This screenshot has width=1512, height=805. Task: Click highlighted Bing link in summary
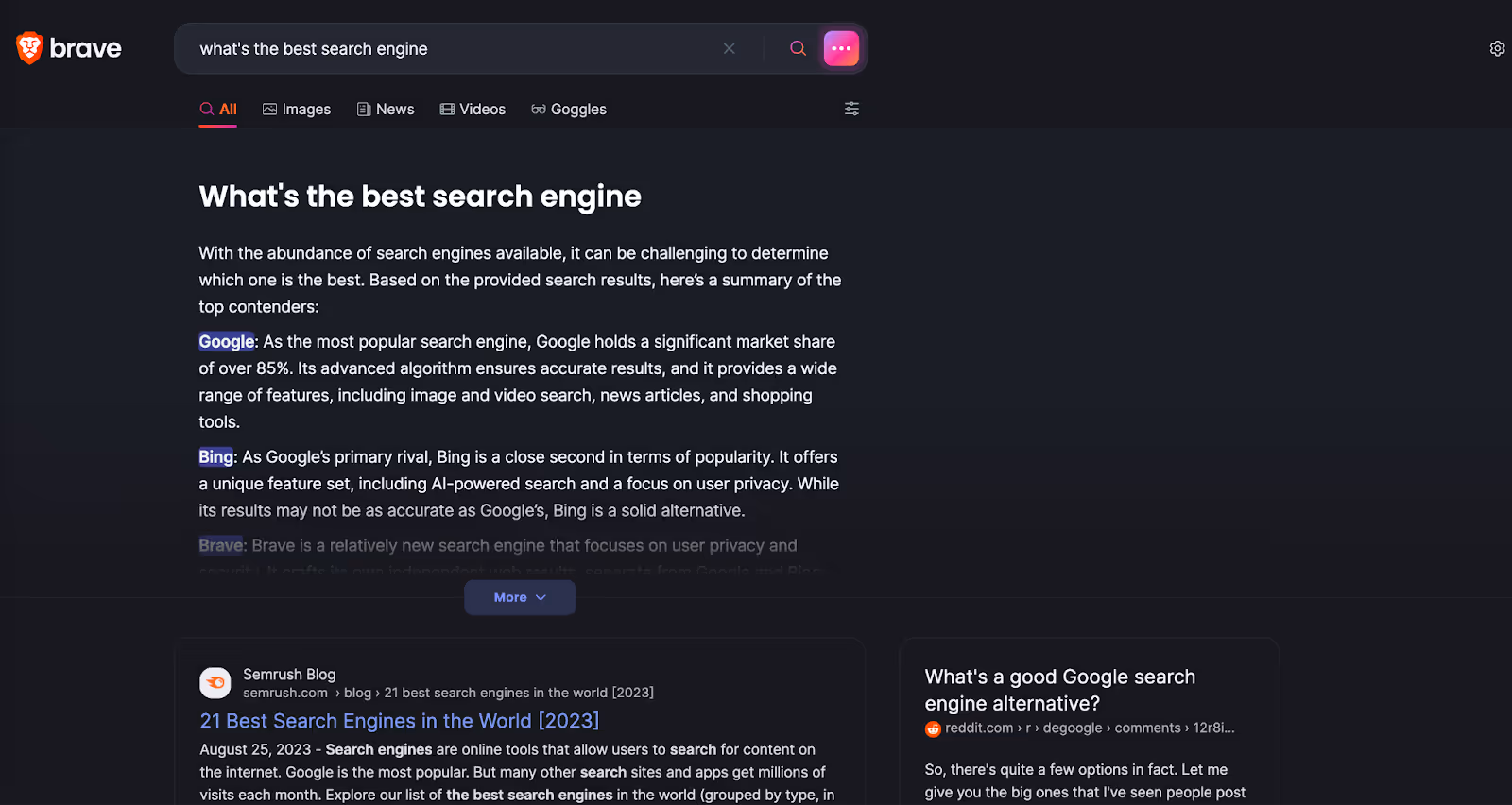[x=215, y=457]
